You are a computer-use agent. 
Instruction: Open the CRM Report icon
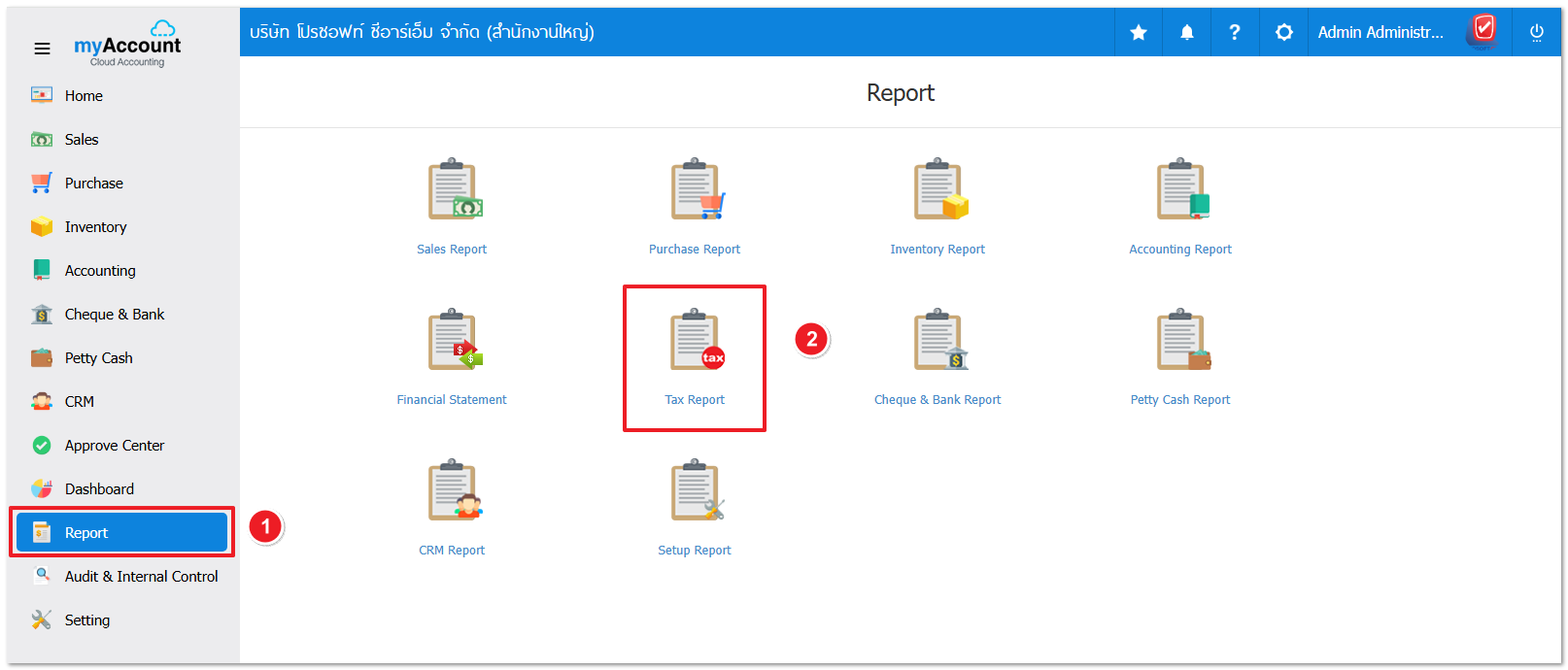[454, 491]
